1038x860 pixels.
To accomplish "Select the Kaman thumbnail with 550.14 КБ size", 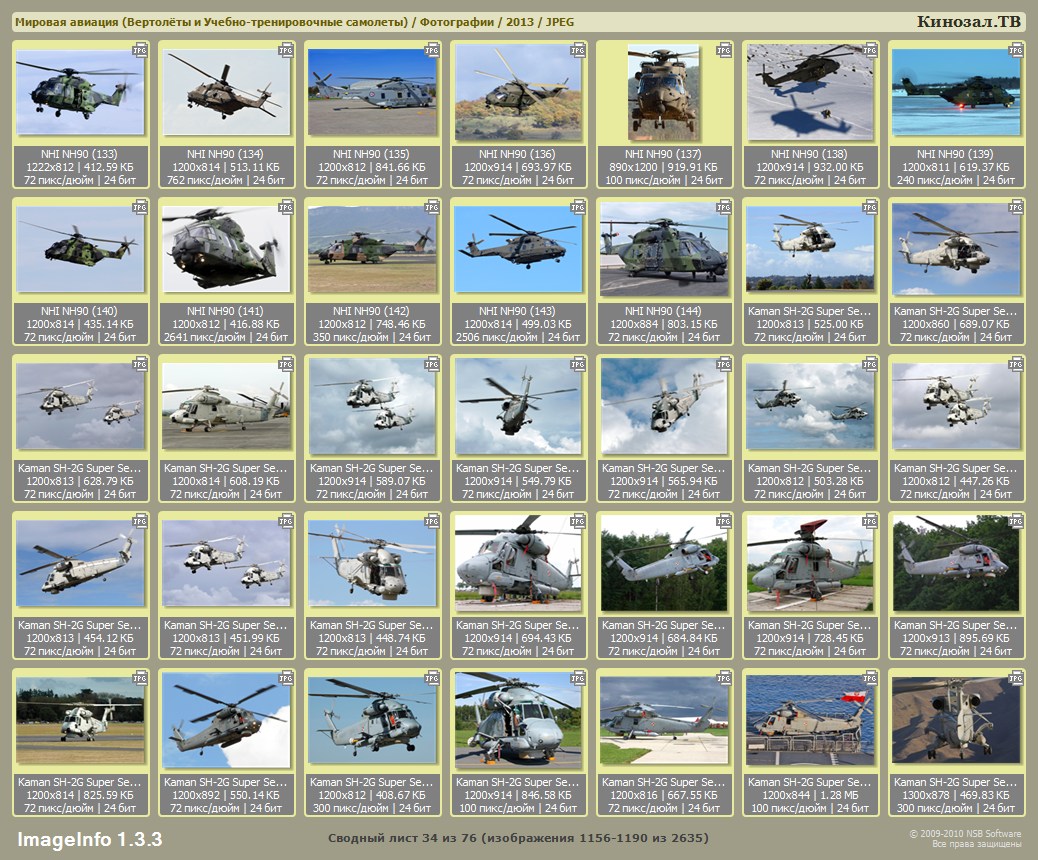I will click(226, 720).
